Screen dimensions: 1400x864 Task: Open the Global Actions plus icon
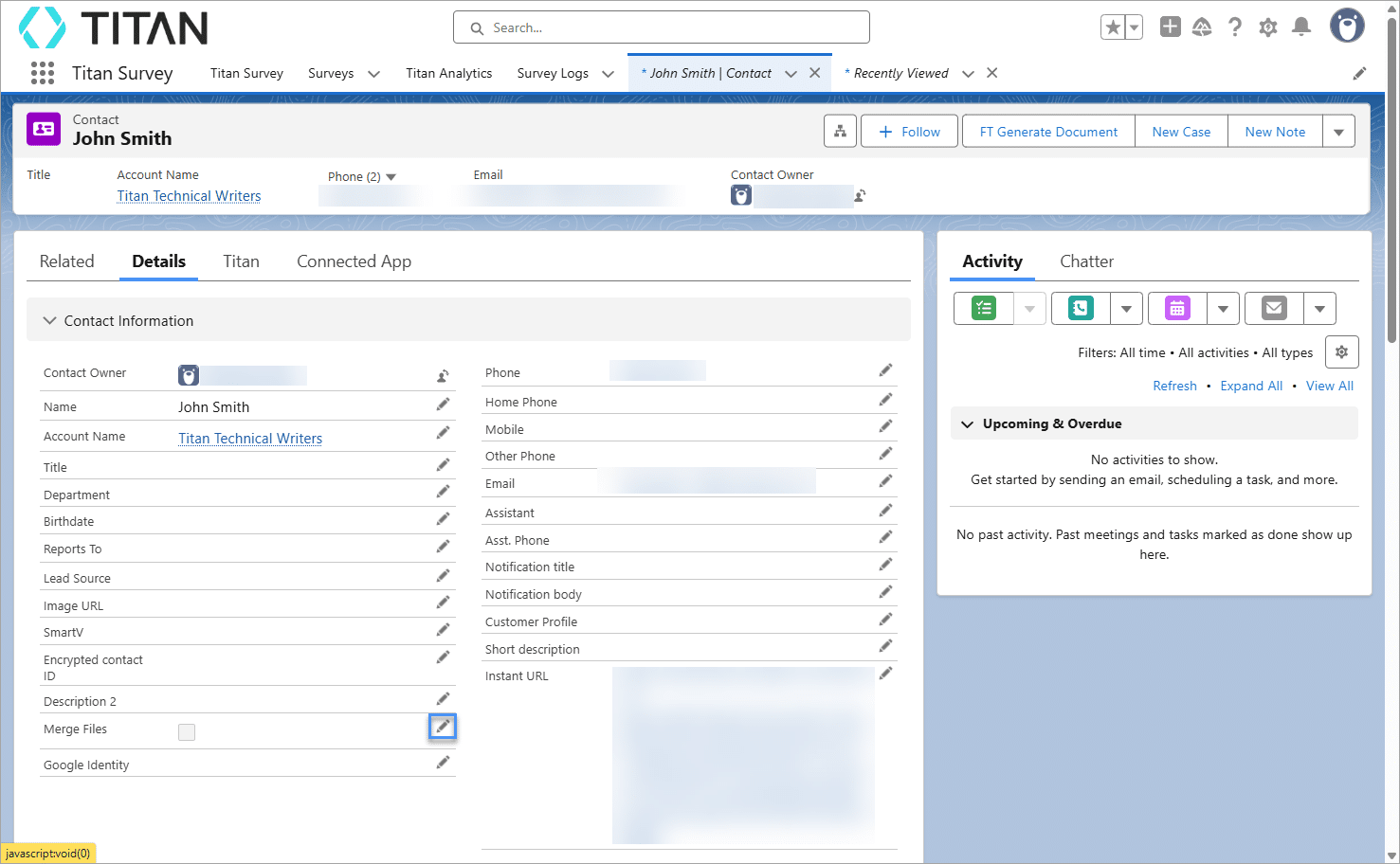point(1171,27)
